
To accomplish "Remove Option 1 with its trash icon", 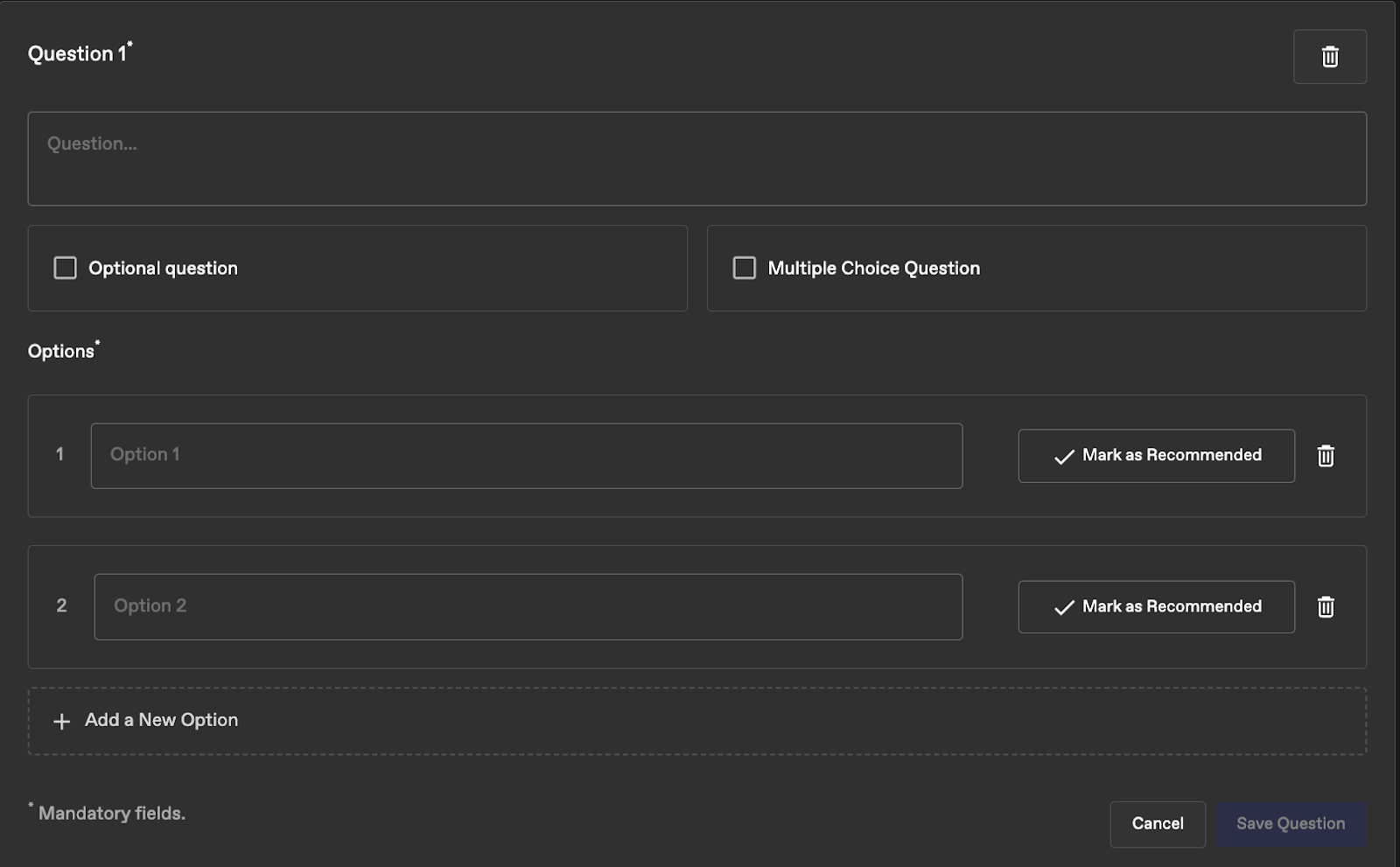I will (1326, 456).
